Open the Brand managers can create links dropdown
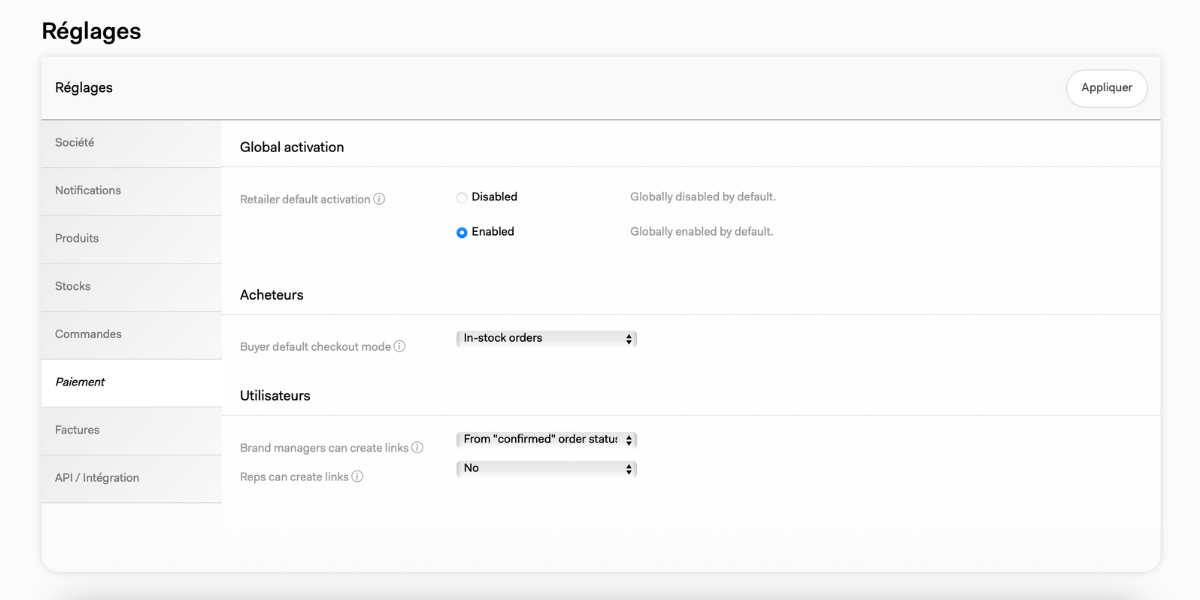1200x600 pixels. pyautogui.click(x=546, y=440)
